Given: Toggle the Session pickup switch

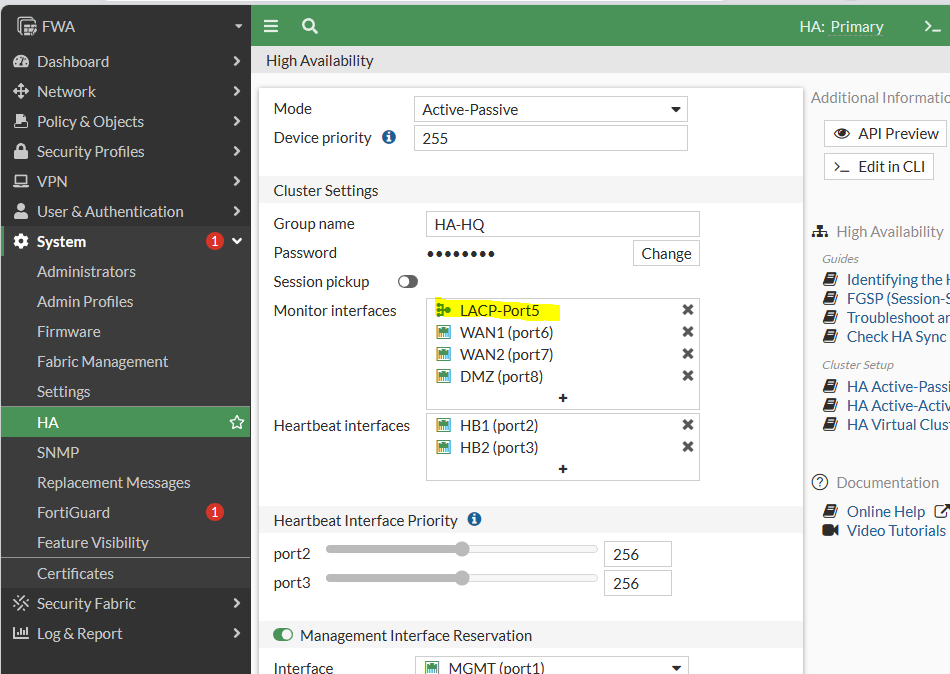Looking at the screenshot, I should pyautogui.click(x=408, y=282).
